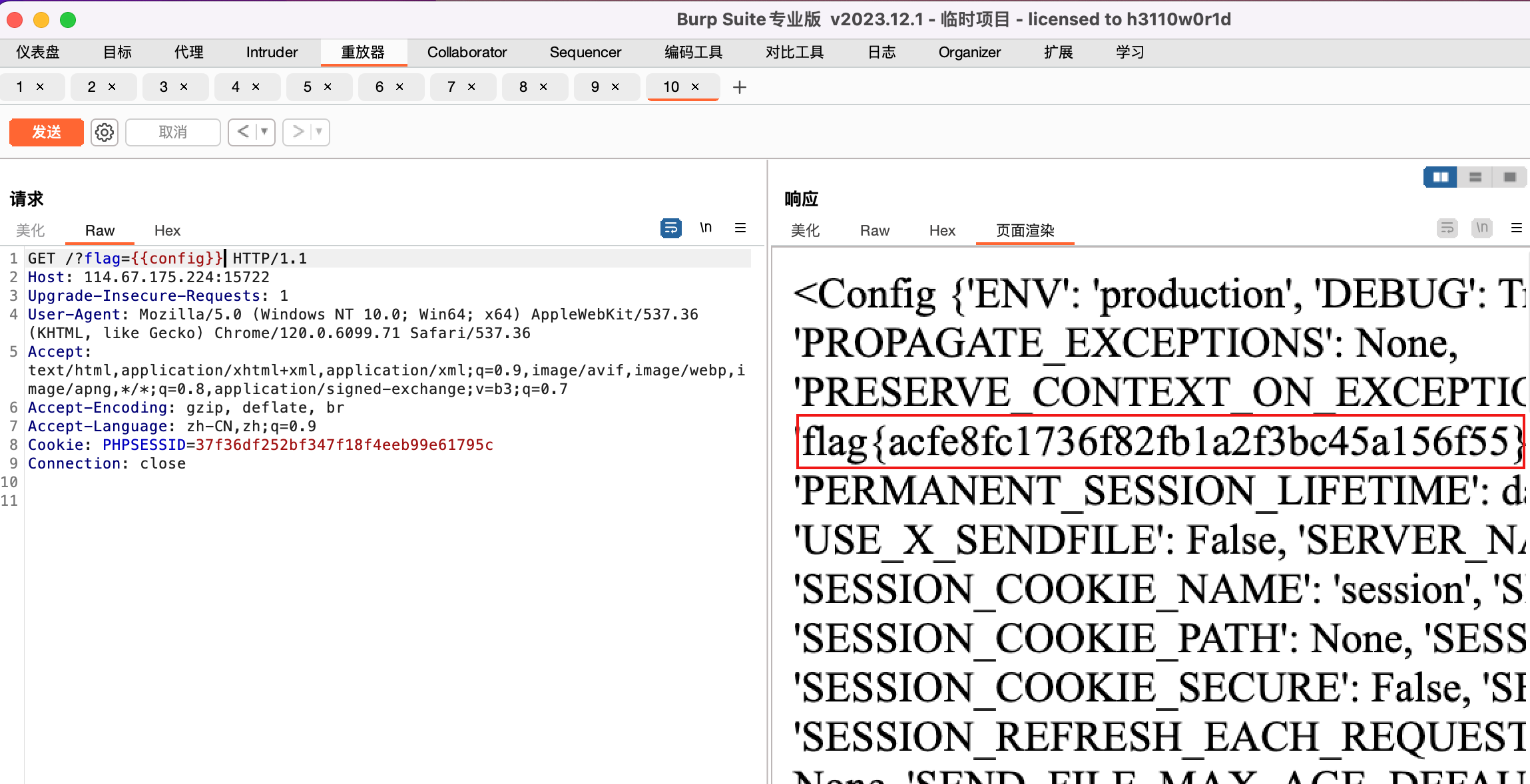Switch to the 页面渲染 render tab
1530x784 pixels.
(x=1024, y=230)
